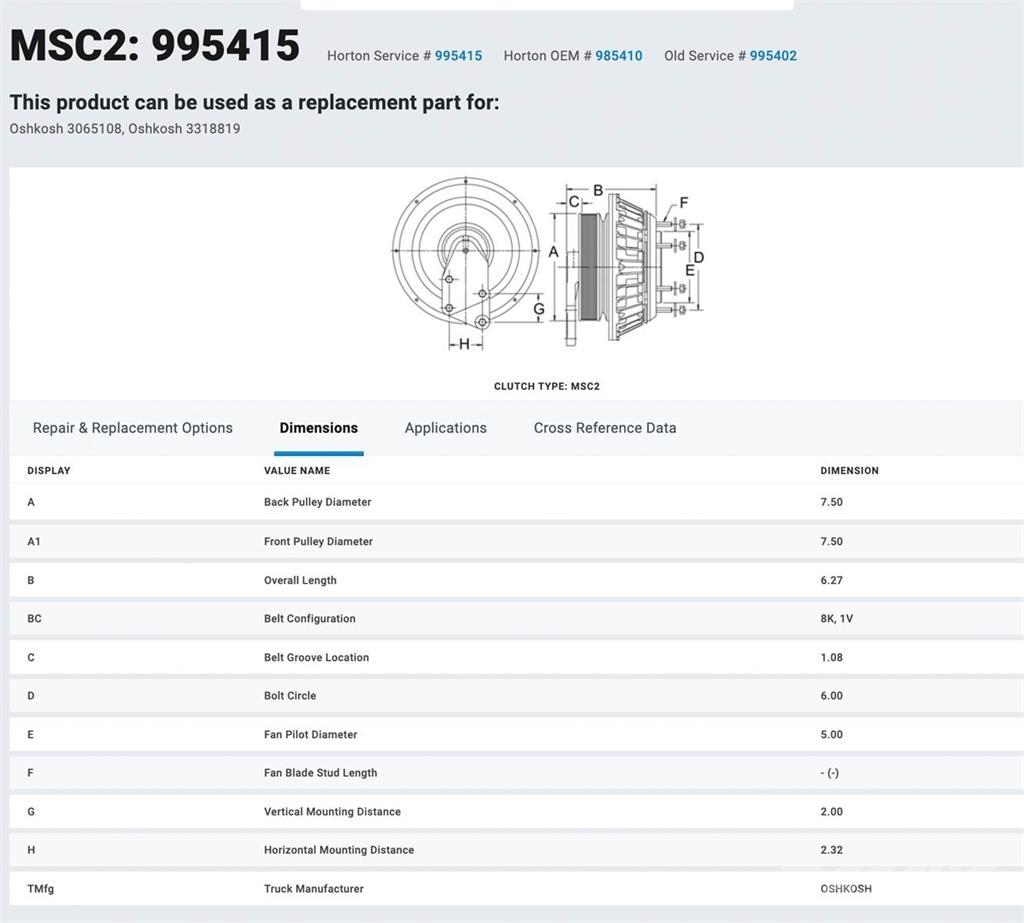Click the front-view clutch diagram with circles
This screenshot has width=1024, height=923.
465,256
